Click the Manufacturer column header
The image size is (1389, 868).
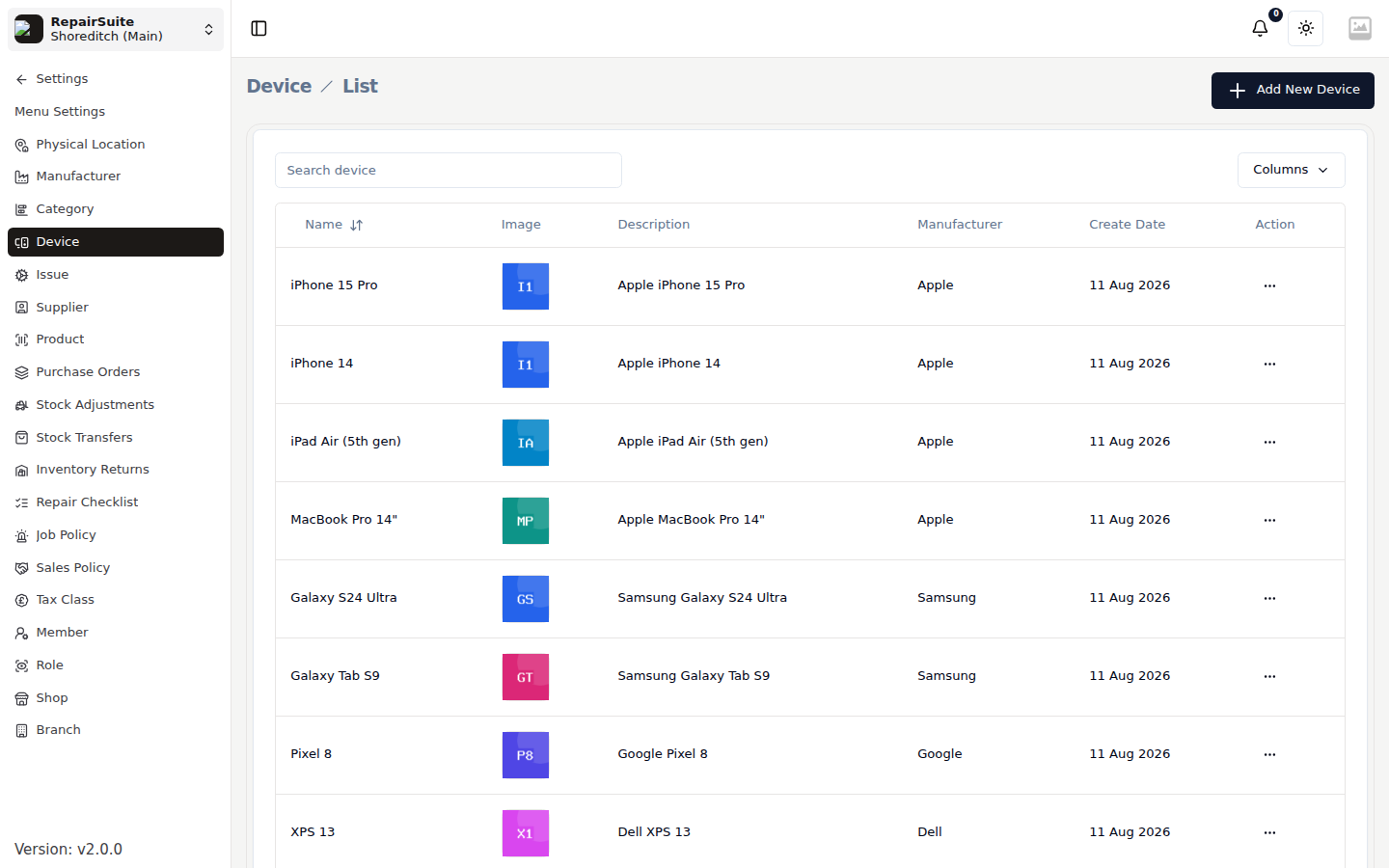(x=960, y=225)
